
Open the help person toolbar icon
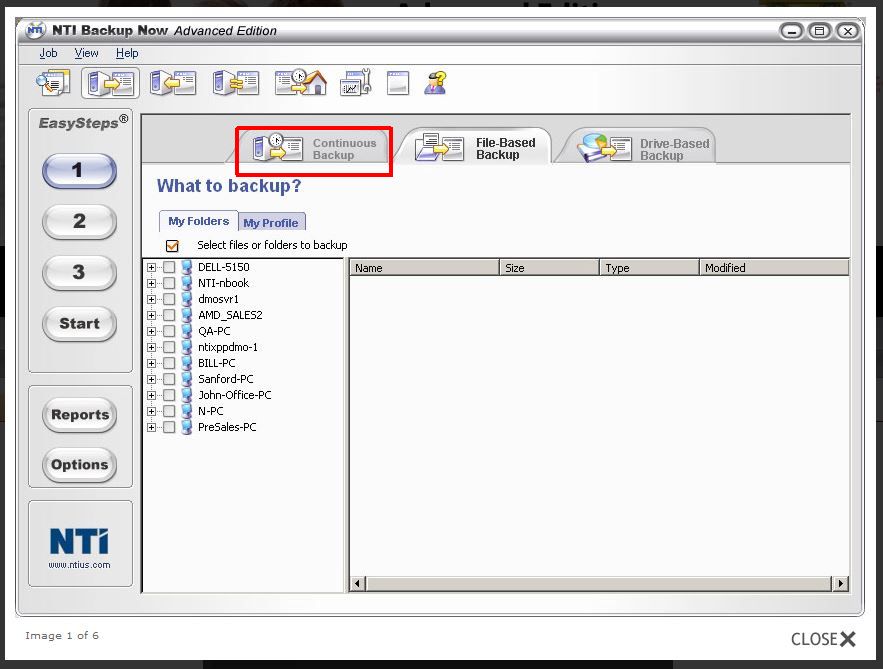click(x=436, y=83)
